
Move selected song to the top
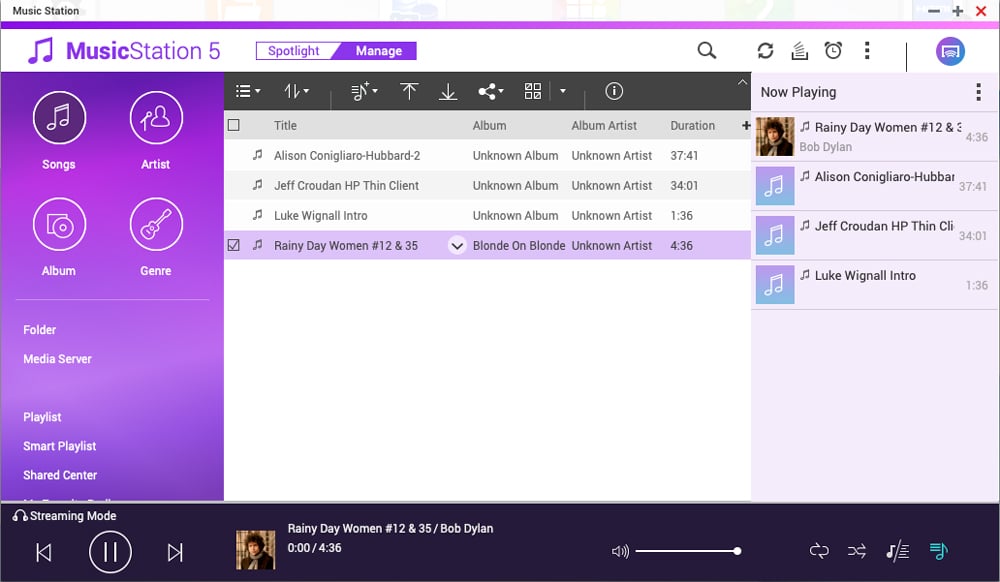click(x=409, y=91)
